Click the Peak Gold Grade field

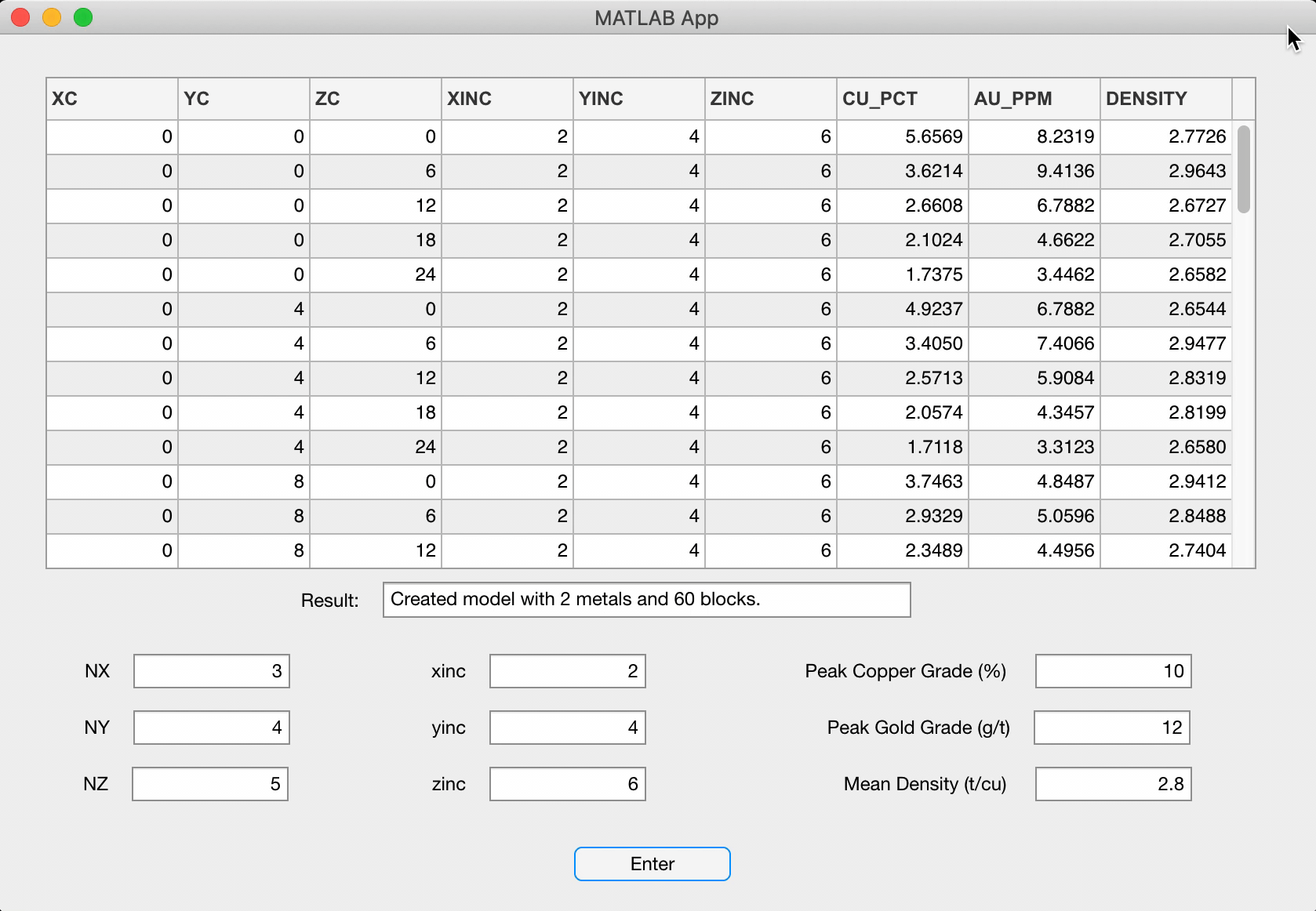[x=1112, y=728]
